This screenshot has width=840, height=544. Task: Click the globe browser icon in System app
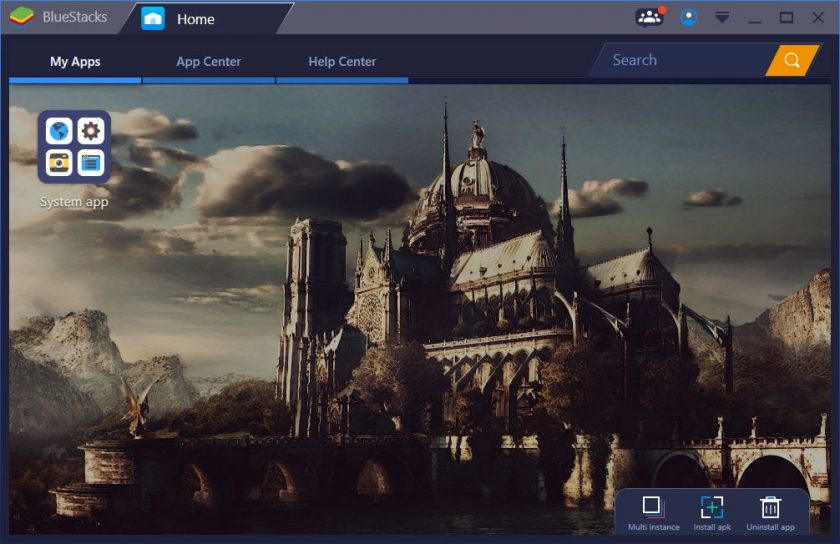pos(59,131)
